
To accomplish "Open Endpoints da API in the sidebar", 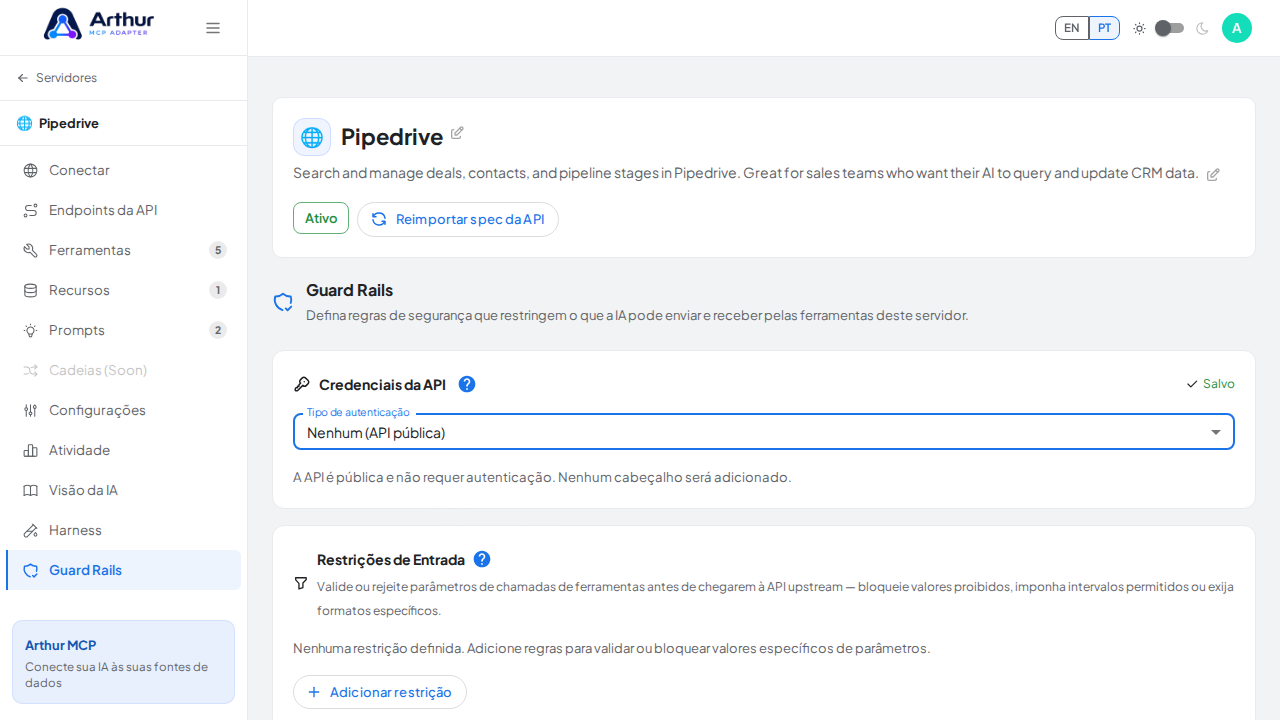I will [124, 210].
